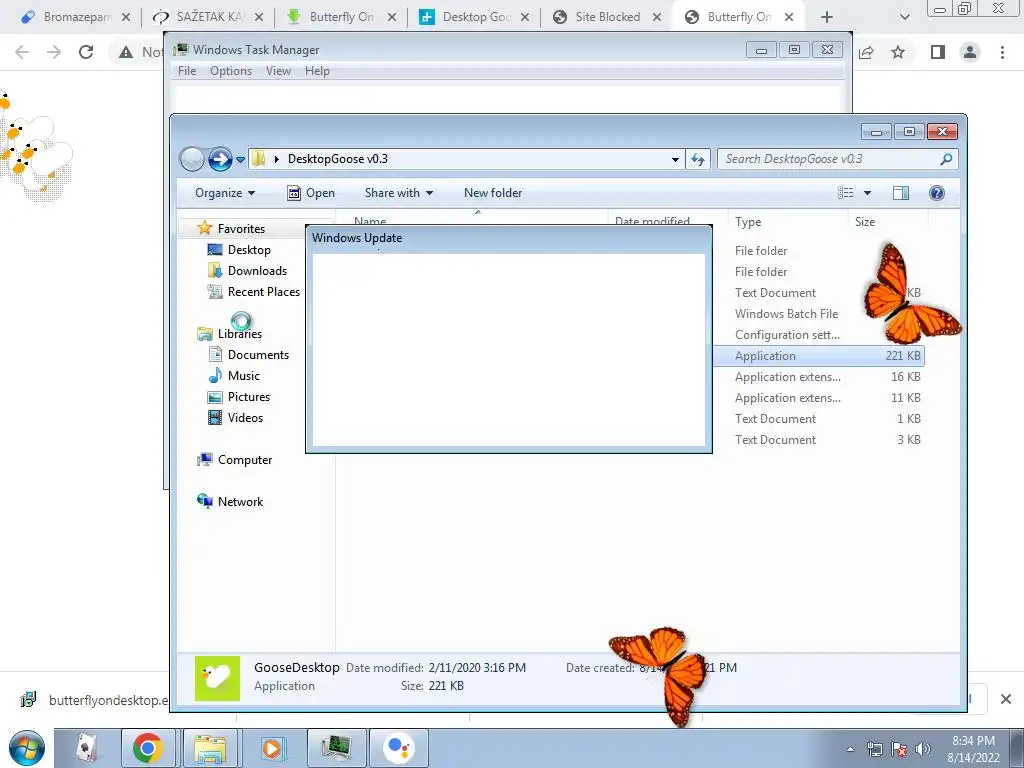Select Network in the navigation pane

pos(240,502)
